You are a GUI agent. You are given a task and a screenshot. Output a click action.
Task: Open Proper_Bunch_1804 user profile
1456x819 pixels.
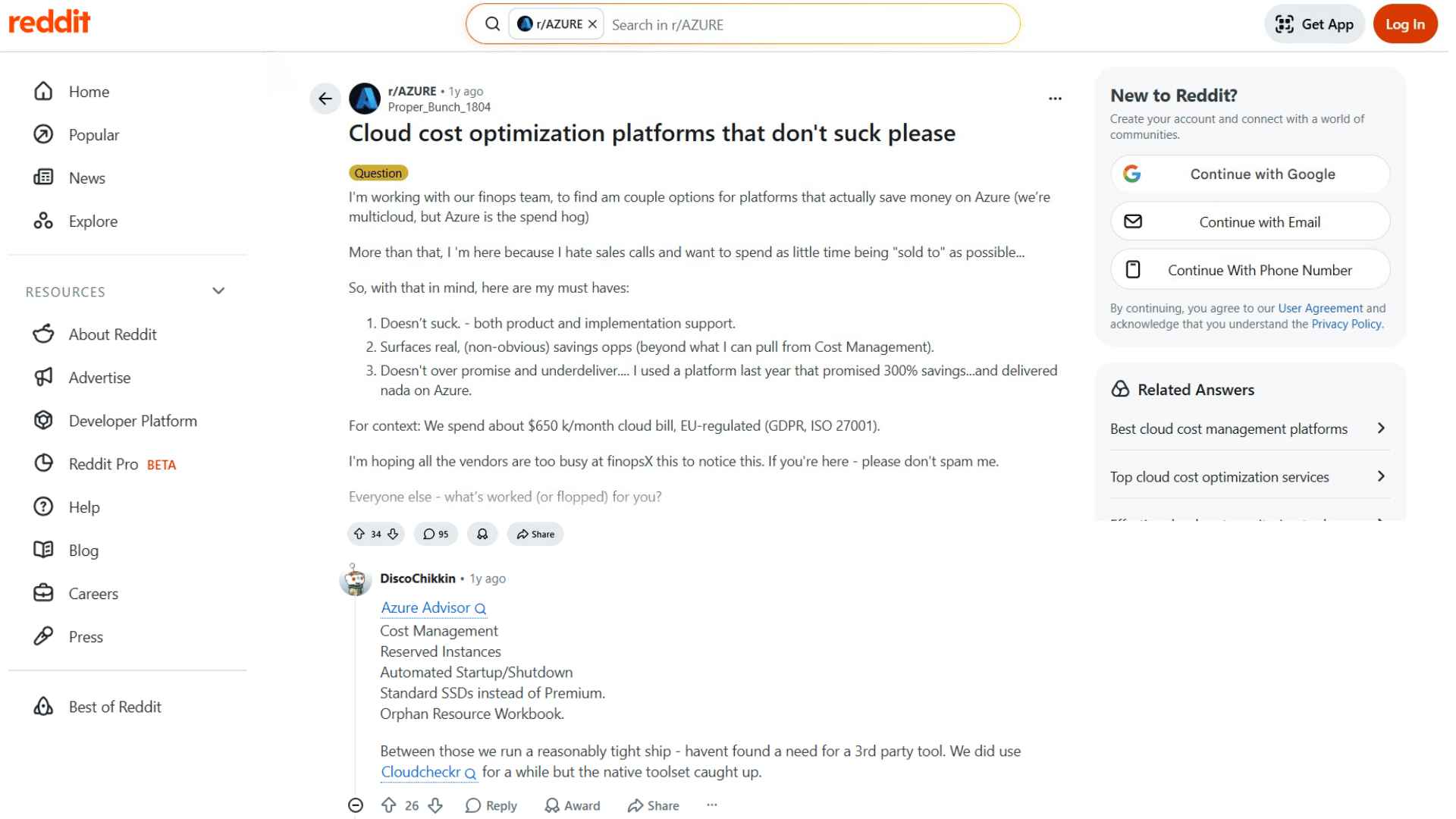(439, 108)
